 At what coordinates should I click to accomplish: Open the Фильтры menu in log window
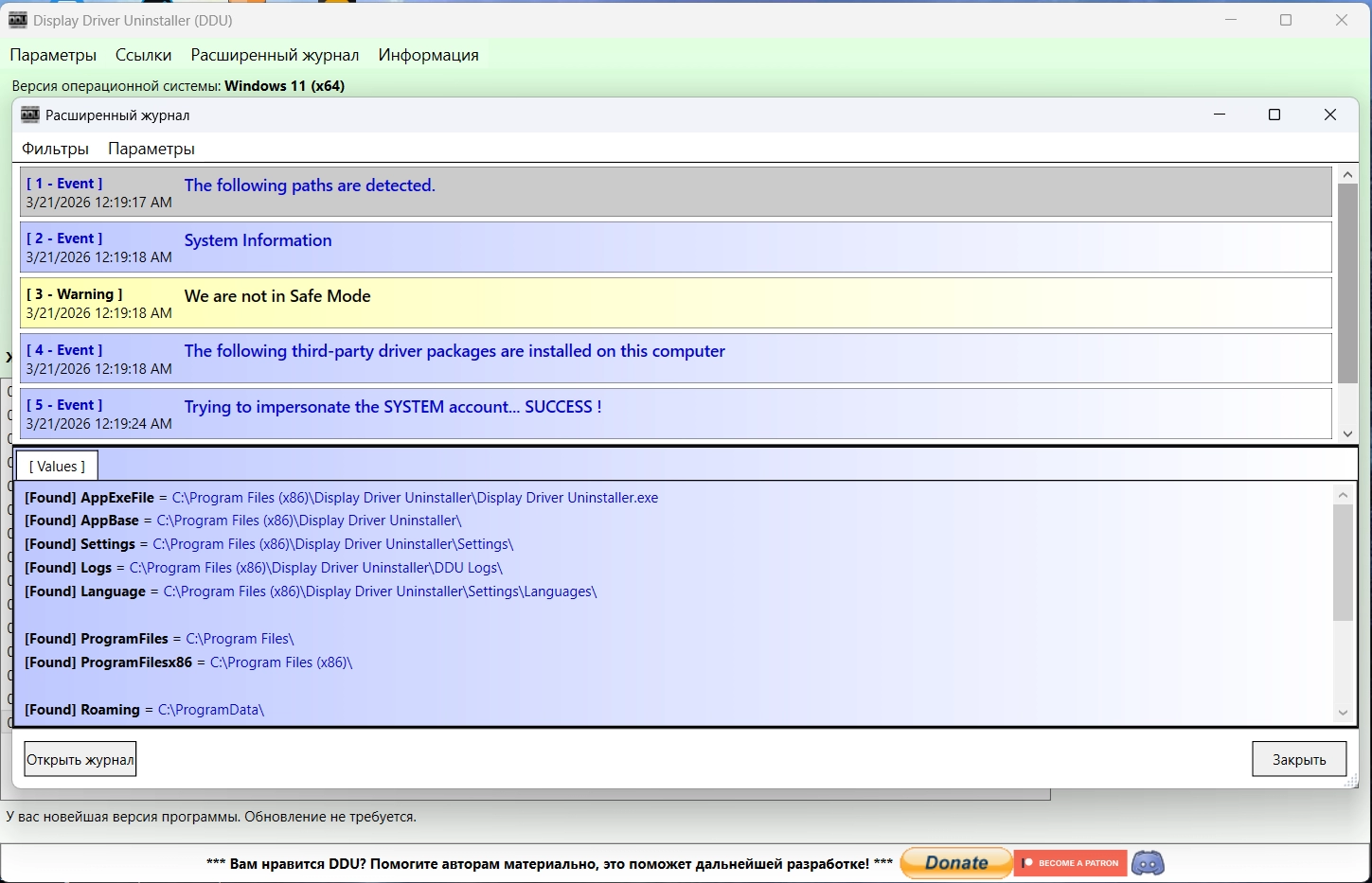point(55,149)
